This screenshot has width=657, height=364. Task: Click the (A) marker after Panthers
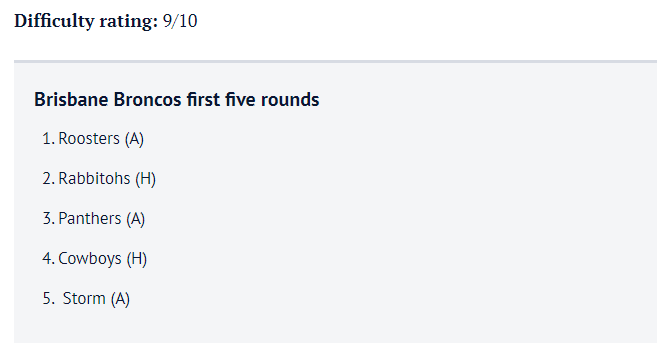pyautogui.click(x=136, y=219)
